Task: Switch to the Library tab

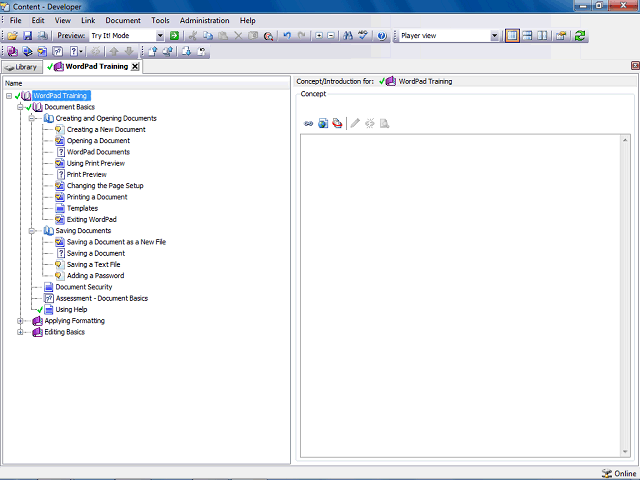Action: click(22, 67)
